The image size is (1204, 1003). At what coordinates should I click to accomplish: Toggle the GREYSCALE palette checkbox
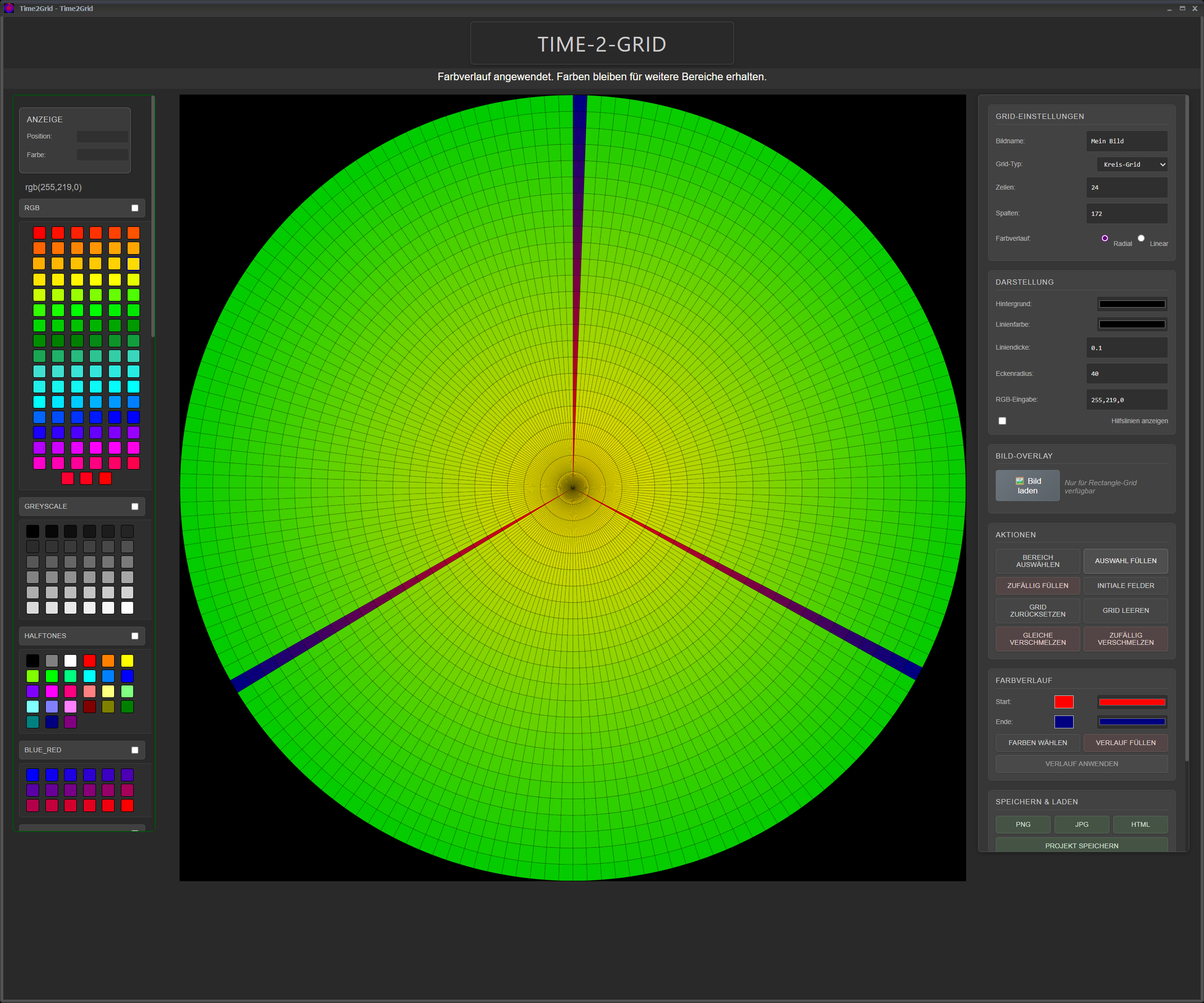(x=135, y=506)
